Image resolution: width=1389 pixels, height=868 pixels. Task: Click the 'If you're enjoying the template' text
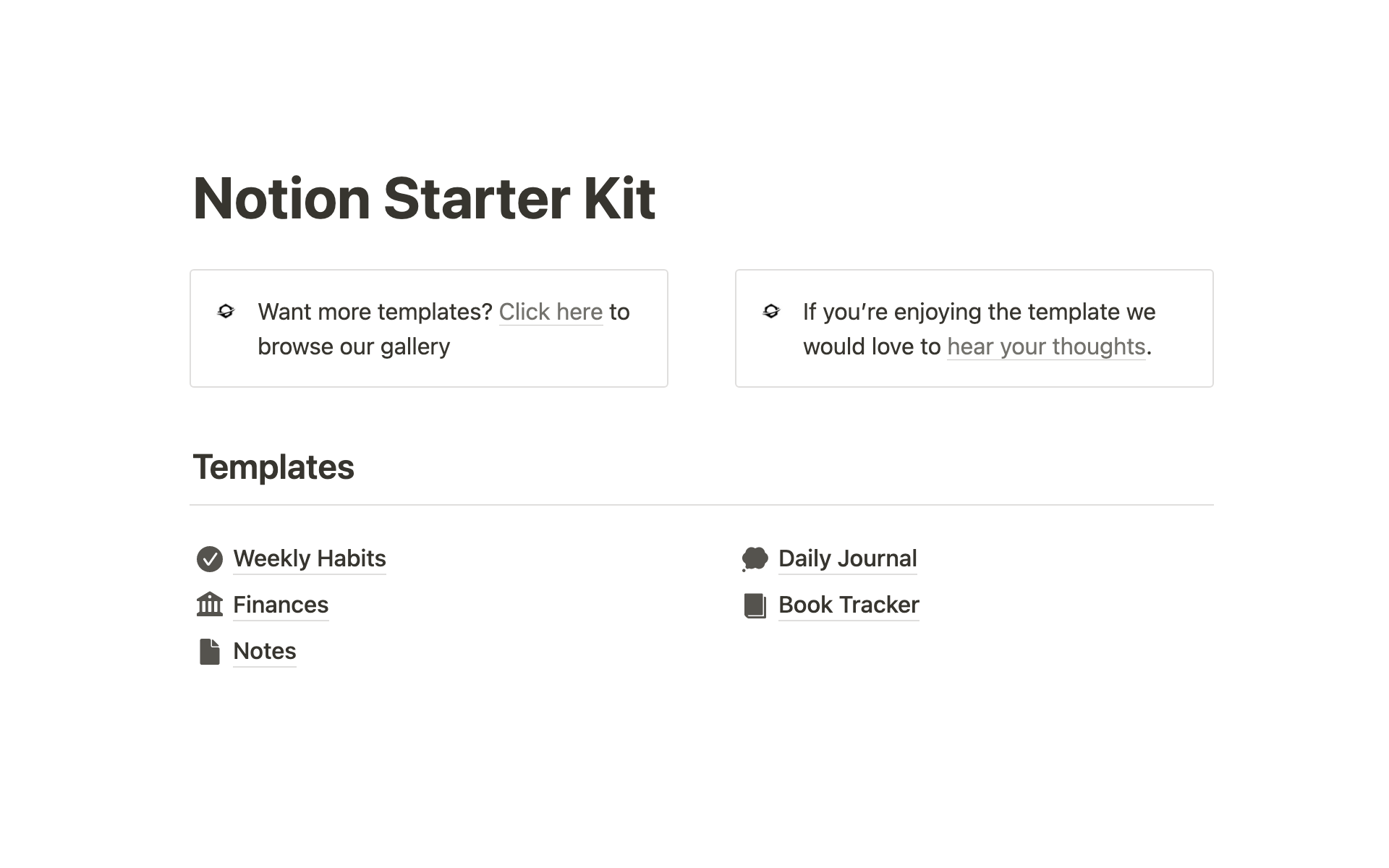[x=979, y=312]
